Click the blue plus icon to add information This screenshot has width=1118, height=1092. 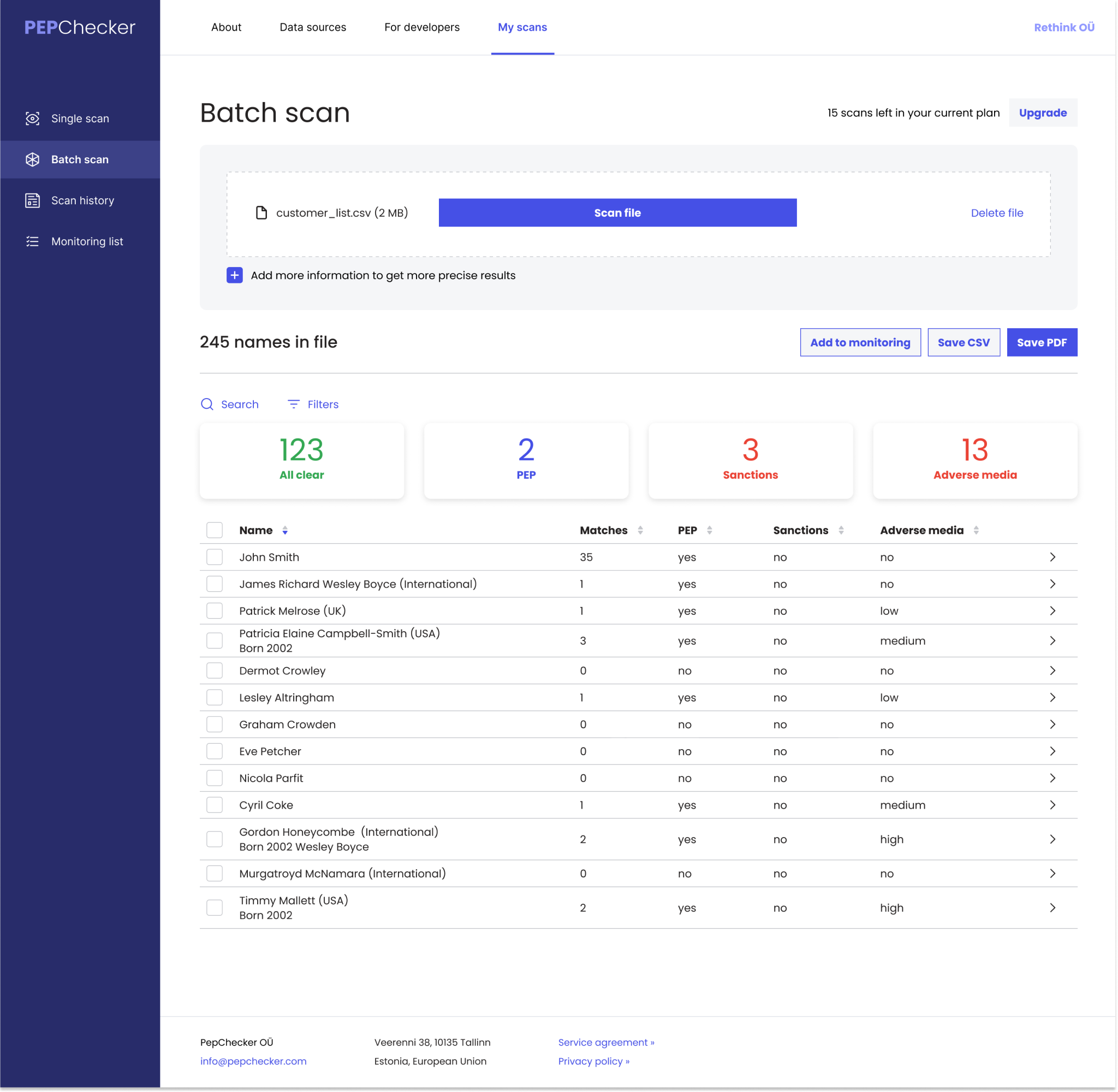coord(235,275)
